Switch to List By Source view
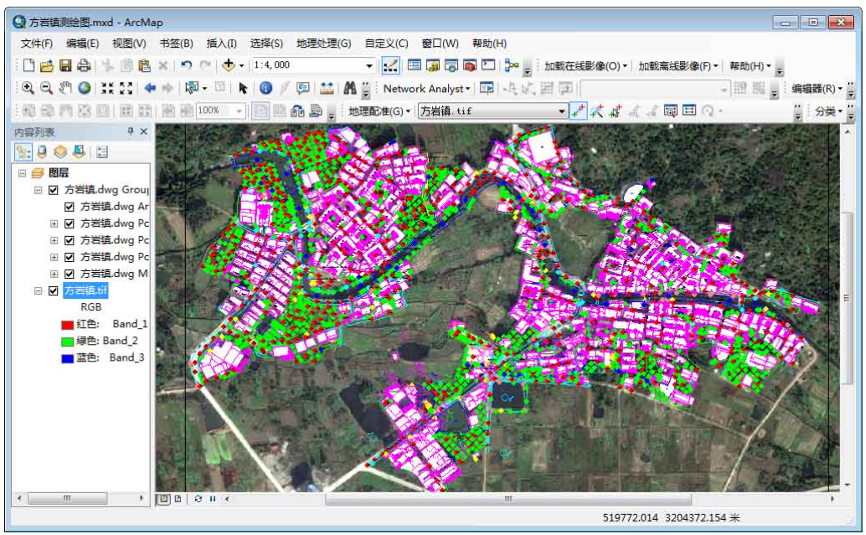Screen dimensions: 866x535 click(x=41, y=152)
